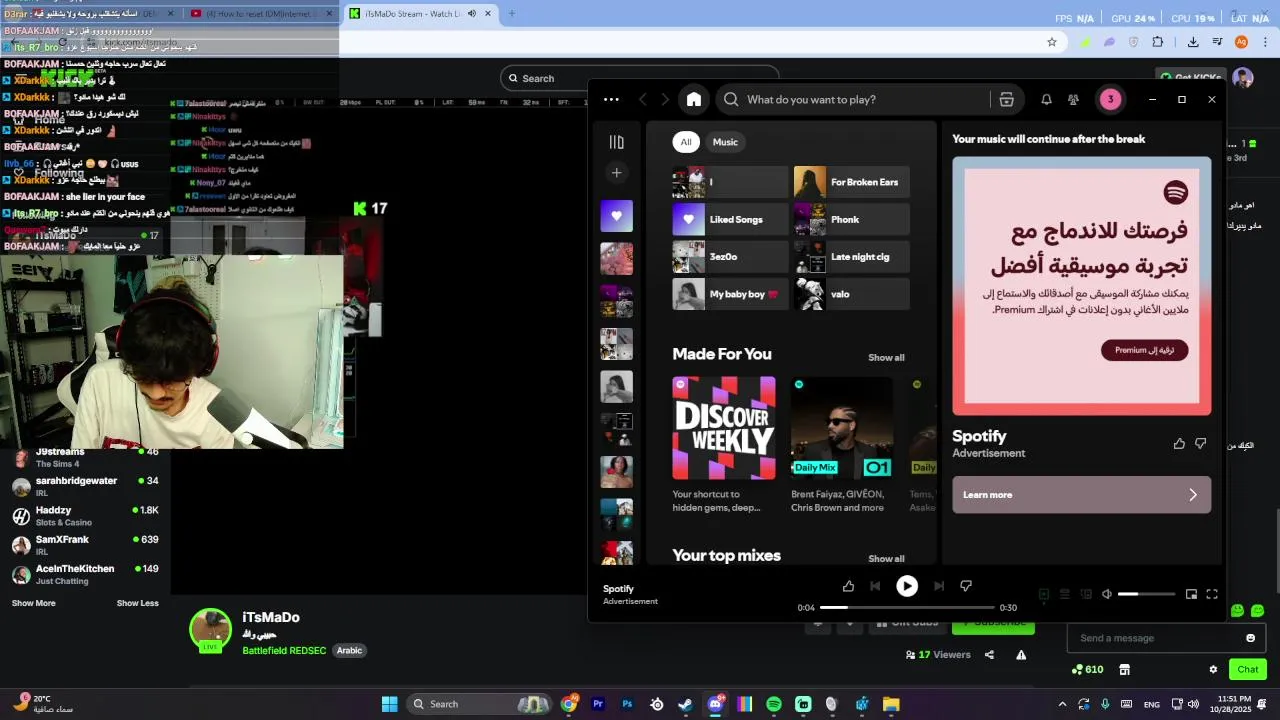Open Spotify Browse icon in search bar

(1006, 99)
